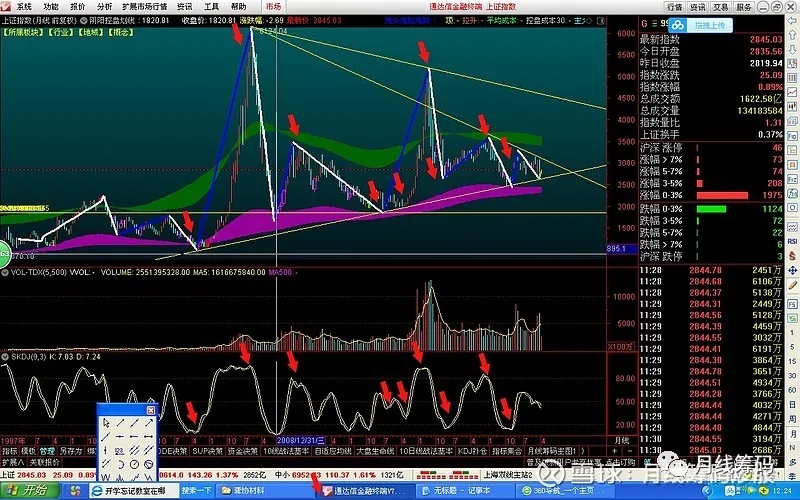Click the cloud upload icon
Screen dimensions: 800x500
click(x=678, y=24)
